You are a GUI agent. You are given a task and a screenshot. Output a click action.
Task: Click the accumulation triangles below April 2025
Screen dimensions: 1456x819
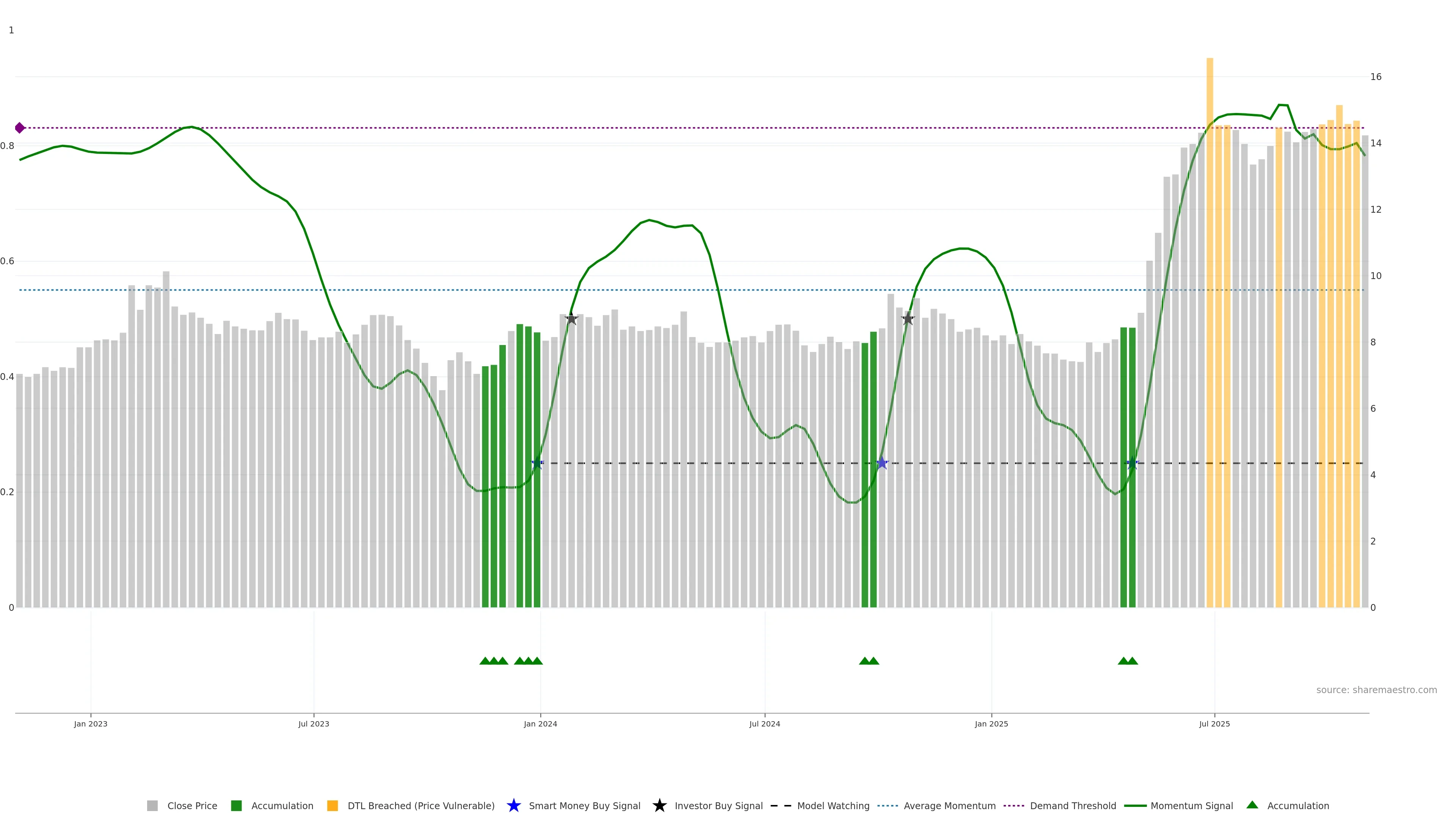(x=1128, y=661)
